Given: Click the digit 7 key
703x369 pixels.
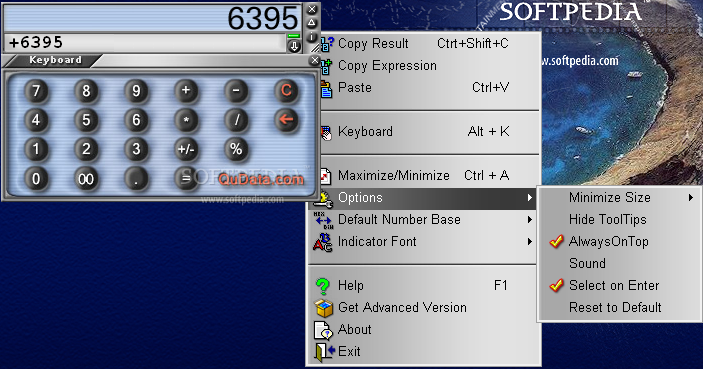Looking at the screenshot, I should click(36, 91).
